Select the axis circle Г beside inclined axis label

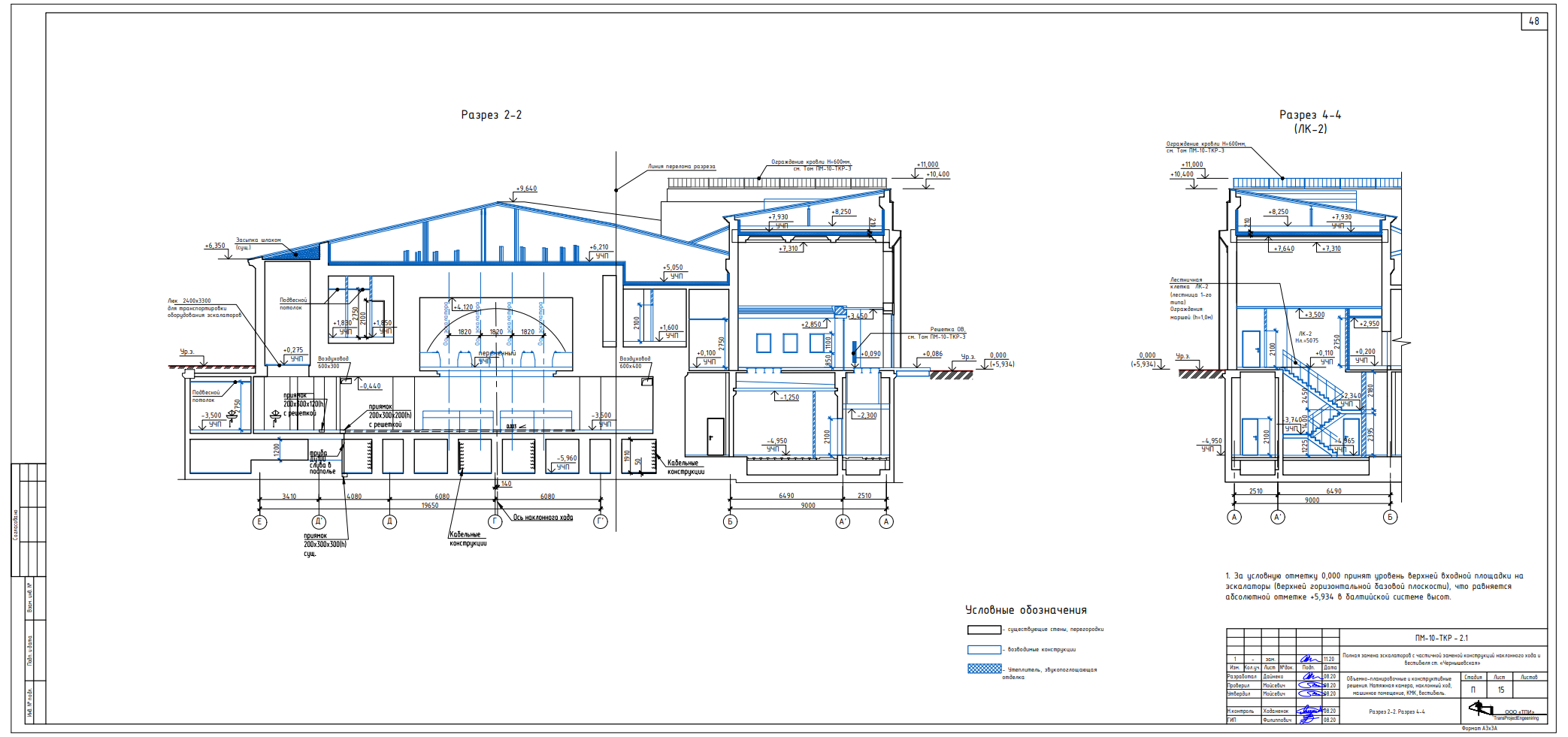(x=495, y=521)
